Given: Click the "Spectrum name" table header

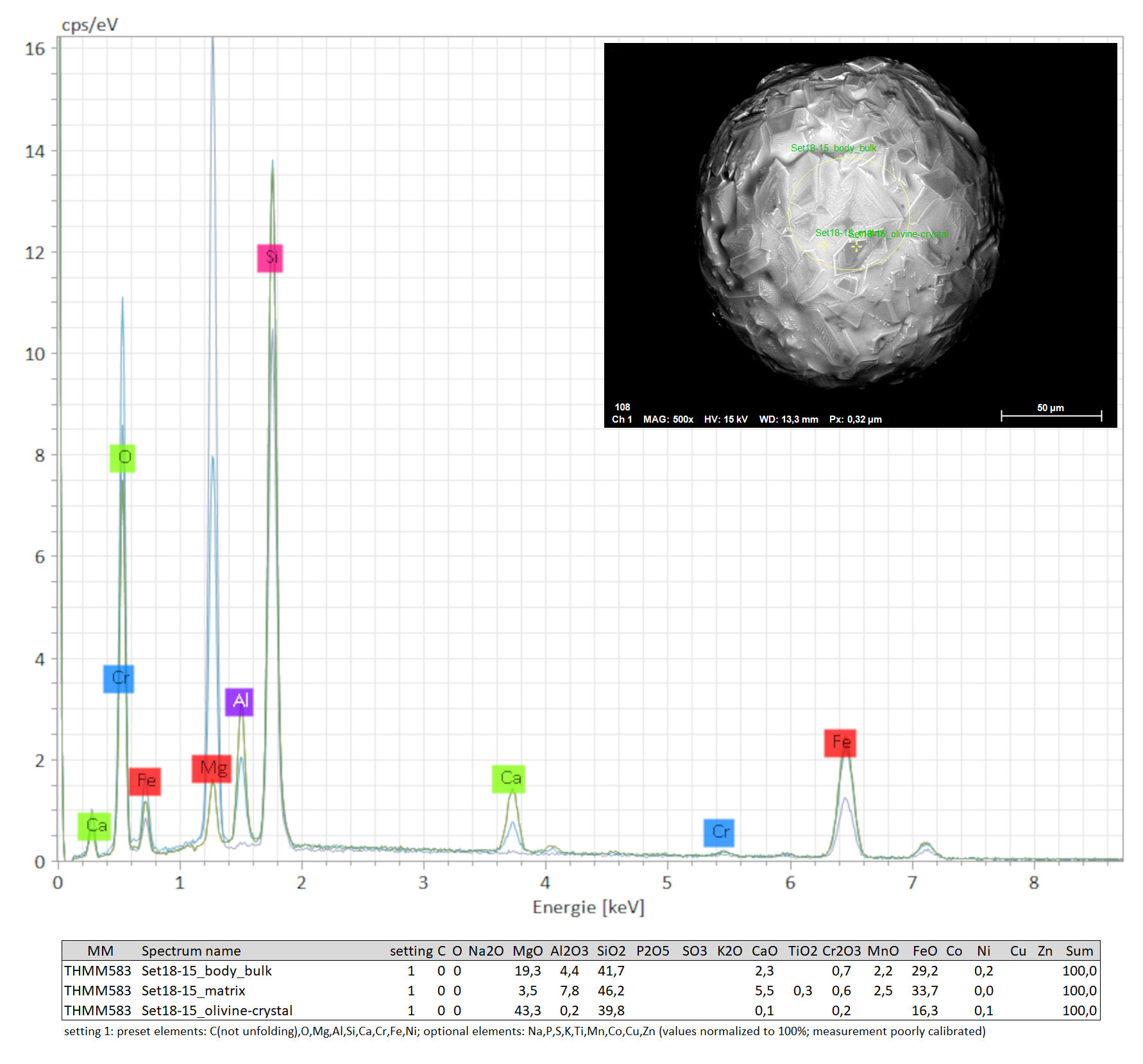Looking at the screenshot, I should 191,951.
